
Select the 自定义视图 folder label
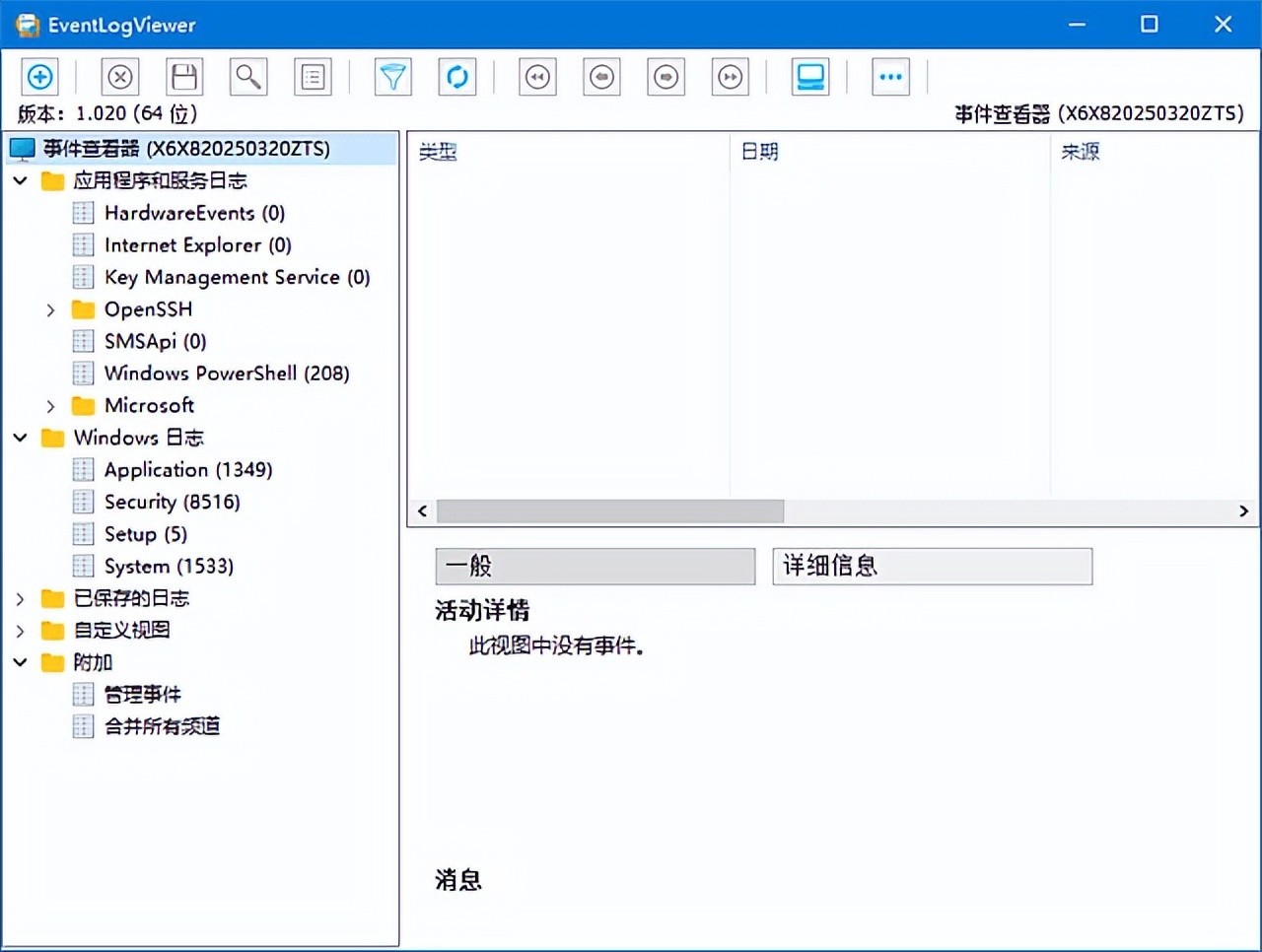pos(121,631)
